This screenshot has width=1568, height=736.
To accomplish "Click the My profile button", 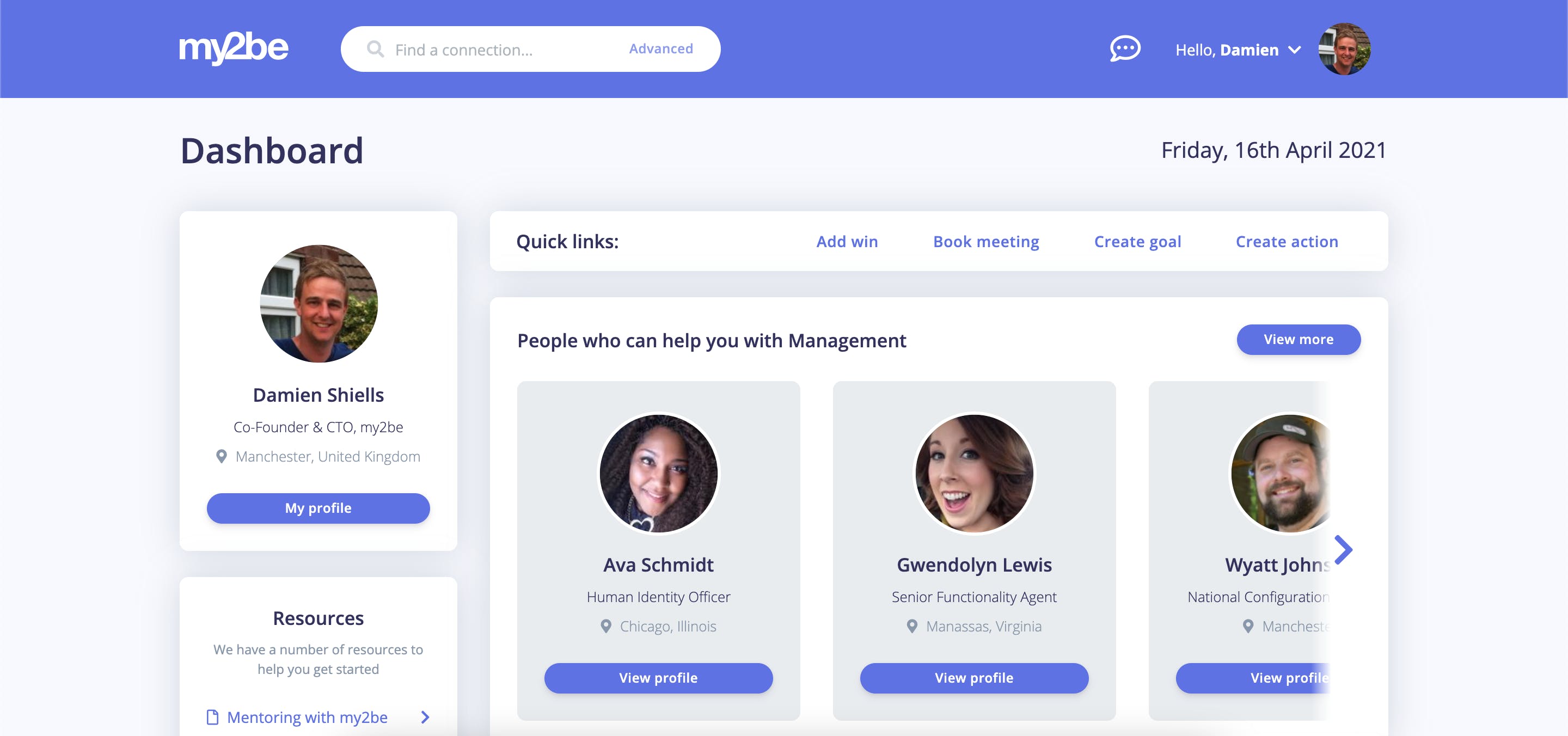I will click(318, 508).
